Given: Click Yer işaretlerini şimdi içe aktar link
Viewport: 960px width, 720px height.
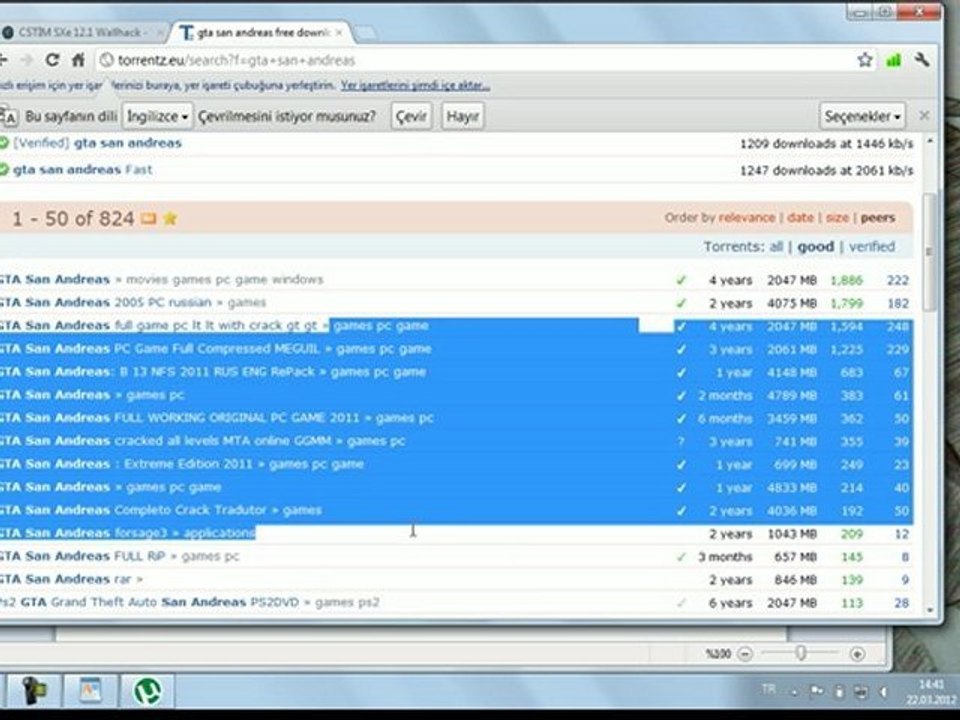Looking at the screenshot, I should pyautogui.click(x=415, y=86).
